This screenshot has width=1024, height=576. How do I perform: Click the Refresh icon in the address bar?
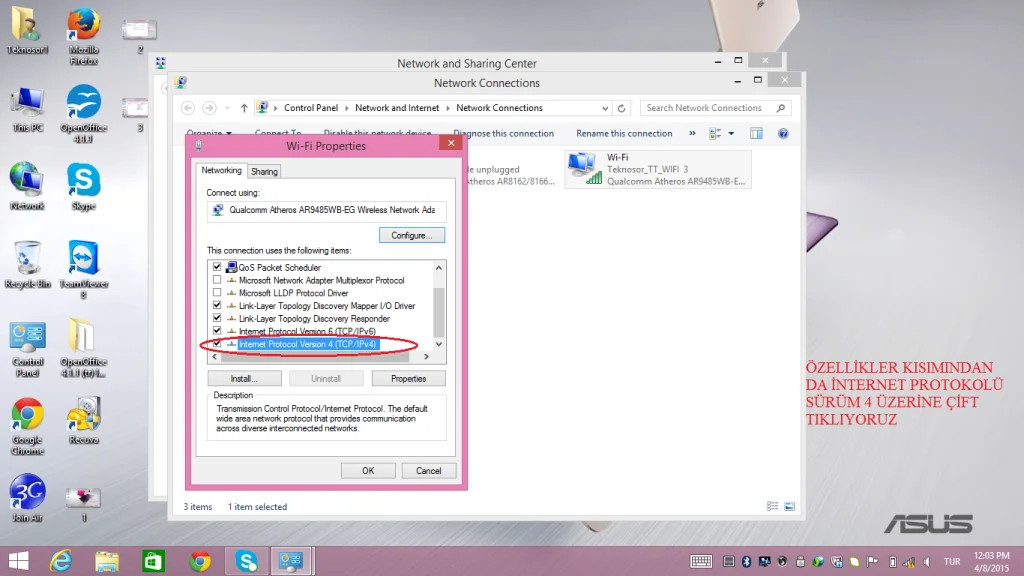[622, 108]
